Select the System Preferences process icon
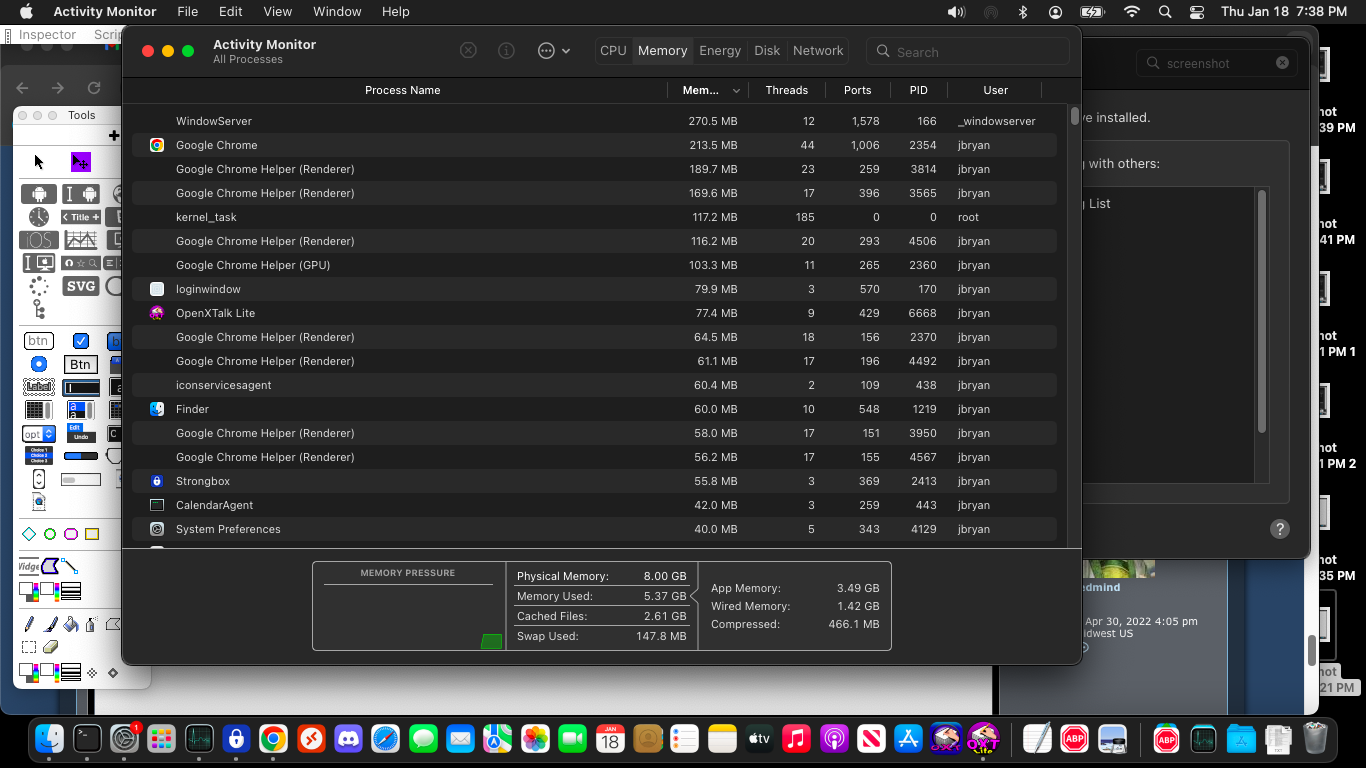Viewport: 1366px width, 768px height. pyautogui.click(x=157, y=529)
